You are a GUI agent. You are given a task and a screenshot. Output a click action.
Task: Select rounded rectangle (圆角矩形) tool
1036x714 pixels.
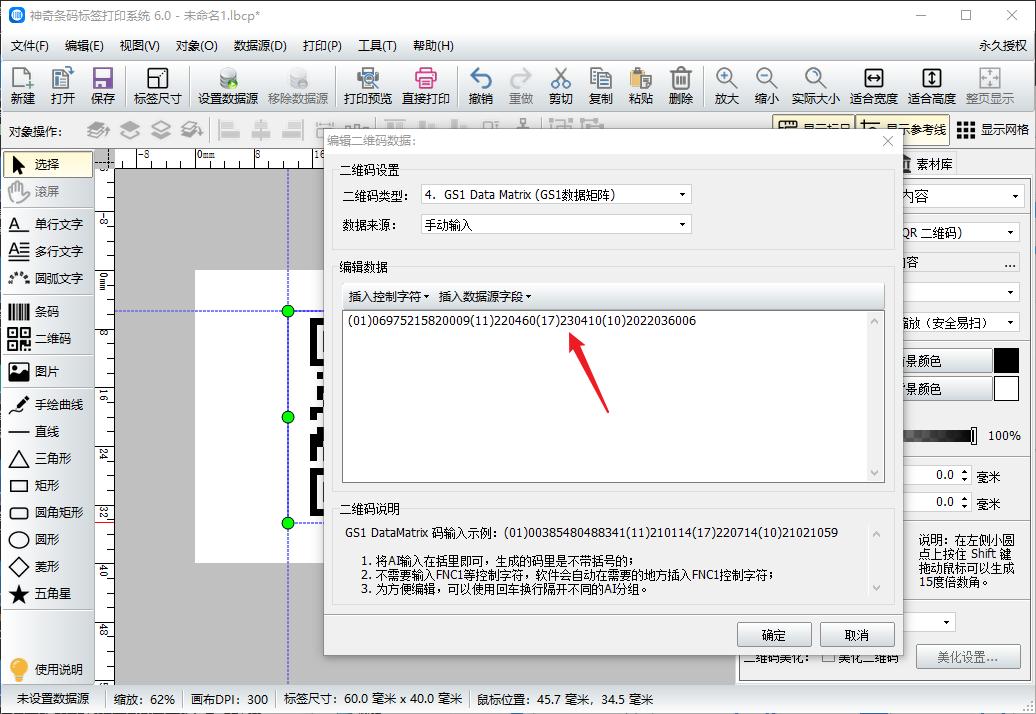48,513
